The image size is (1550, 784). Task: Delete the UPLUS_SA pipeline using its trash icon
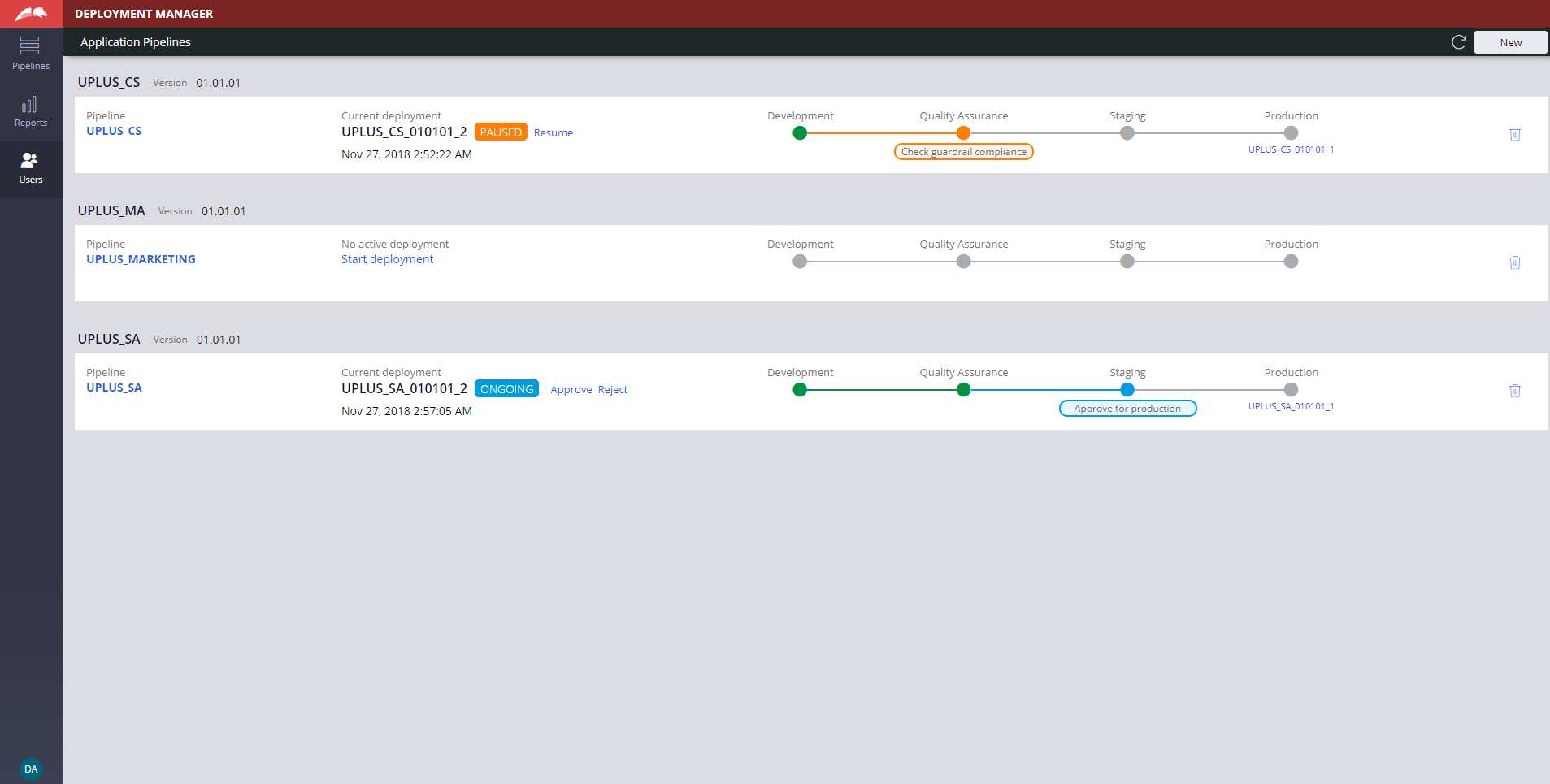(1516, 391)
